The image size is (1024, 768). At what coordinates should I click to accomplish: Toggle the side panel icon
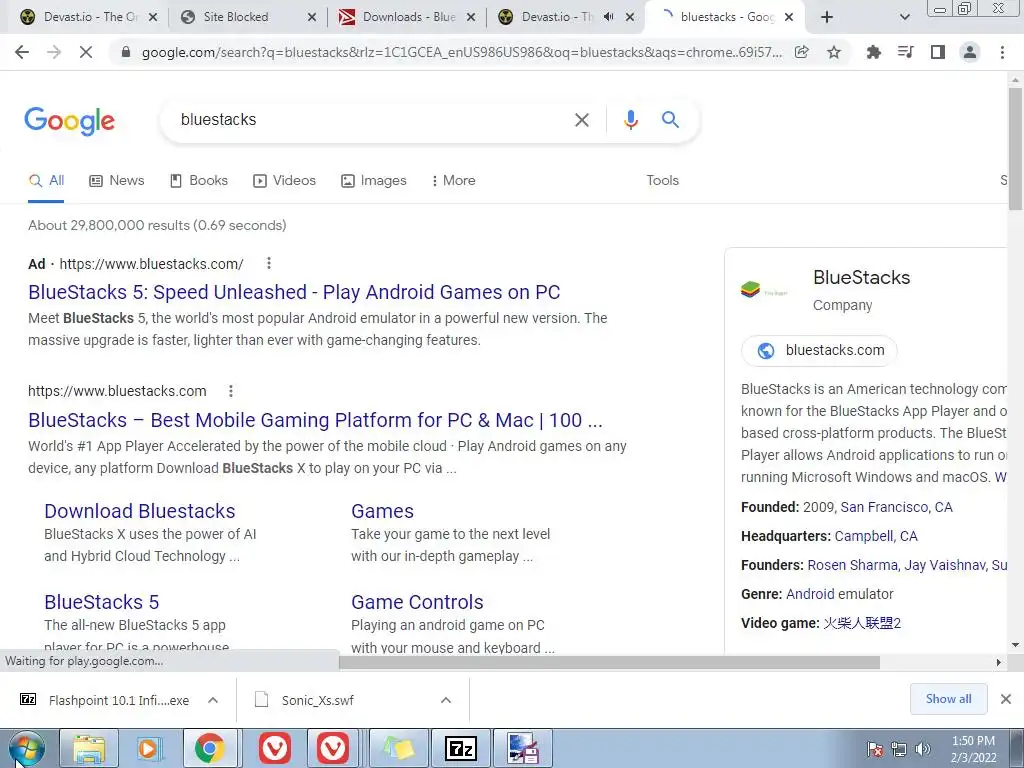[x=938, y=52]
